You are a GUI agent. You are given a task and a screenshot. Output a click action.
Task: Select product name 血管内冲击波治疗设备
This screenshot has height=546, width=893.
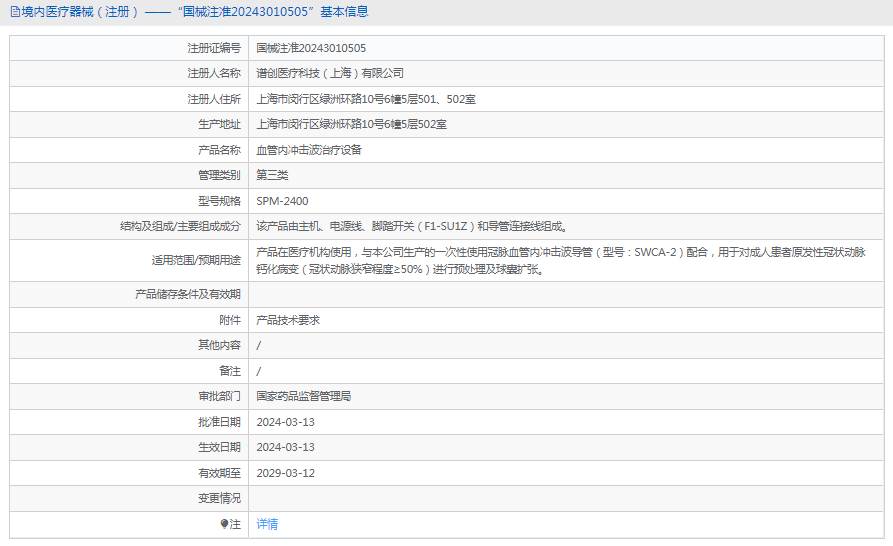pyautogui.click(x=309, y=150)
